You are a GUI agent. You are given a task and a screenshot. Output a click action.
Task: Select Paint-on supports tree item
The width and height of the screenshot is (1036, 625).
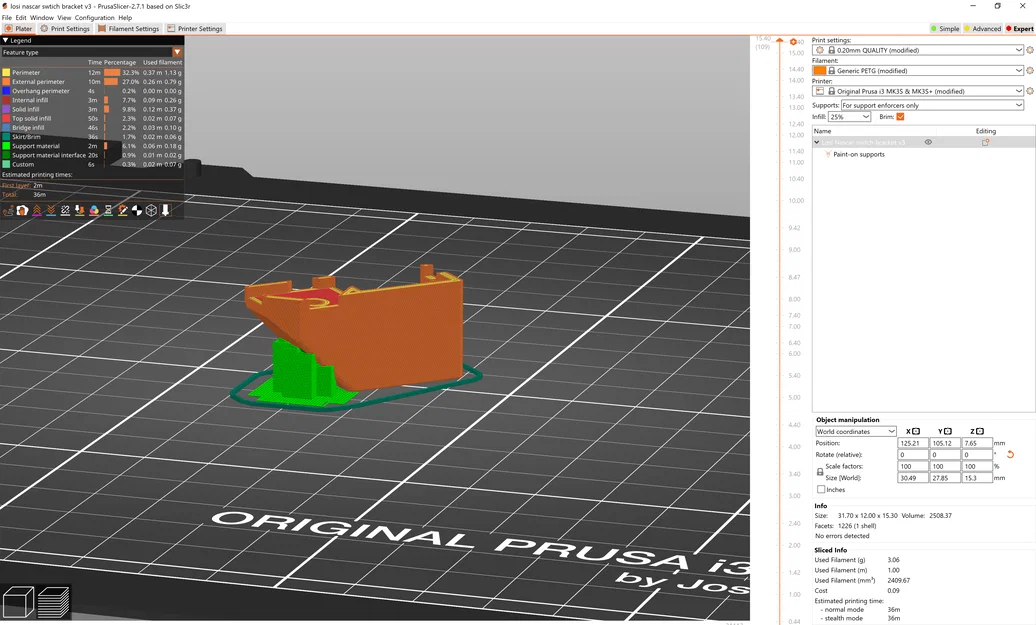(x=858, y=154)
